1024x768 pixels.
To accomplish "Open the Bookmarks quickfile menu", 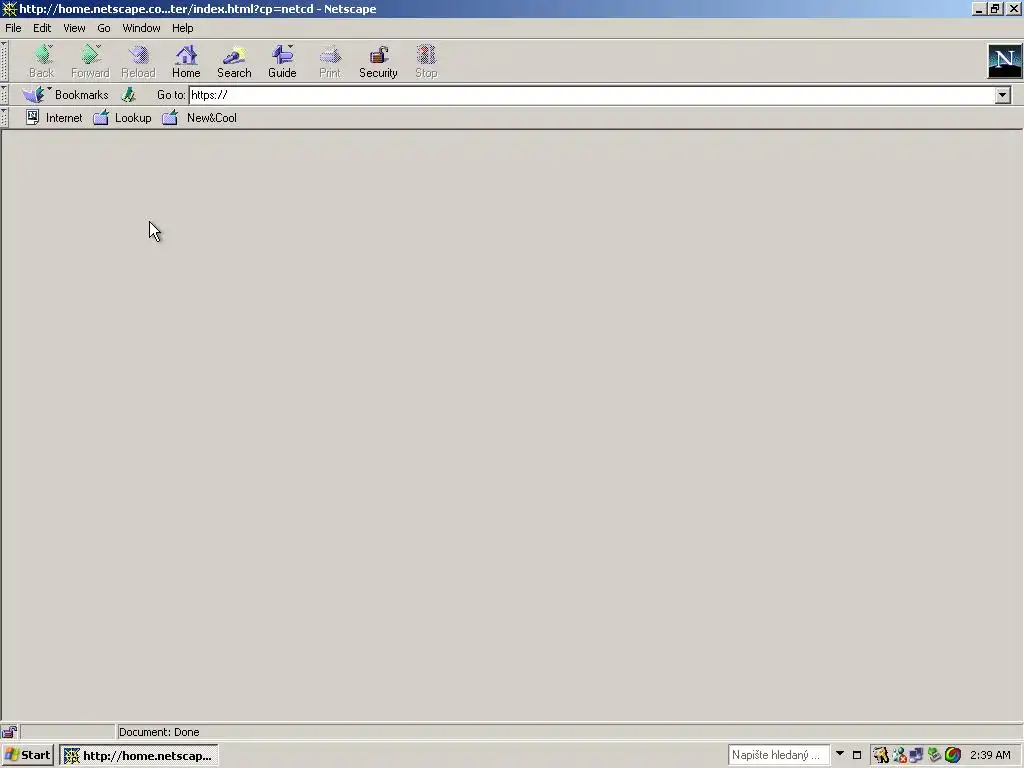I will click(65, 95).
